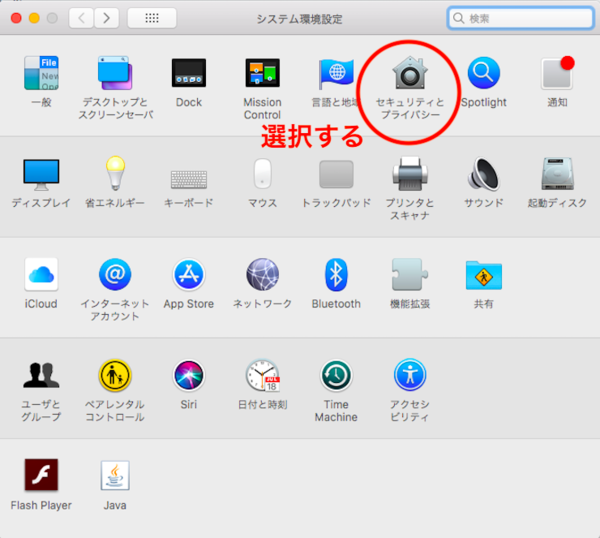Open トラックパッド trackpad preferences

pos(336,174)
